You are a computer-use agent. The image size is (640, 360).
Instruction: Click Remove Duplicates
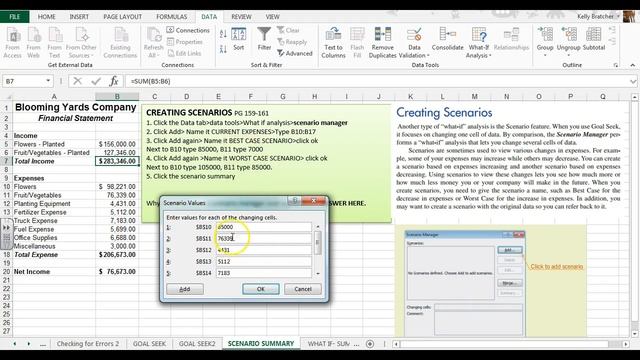tap(382, 42)
